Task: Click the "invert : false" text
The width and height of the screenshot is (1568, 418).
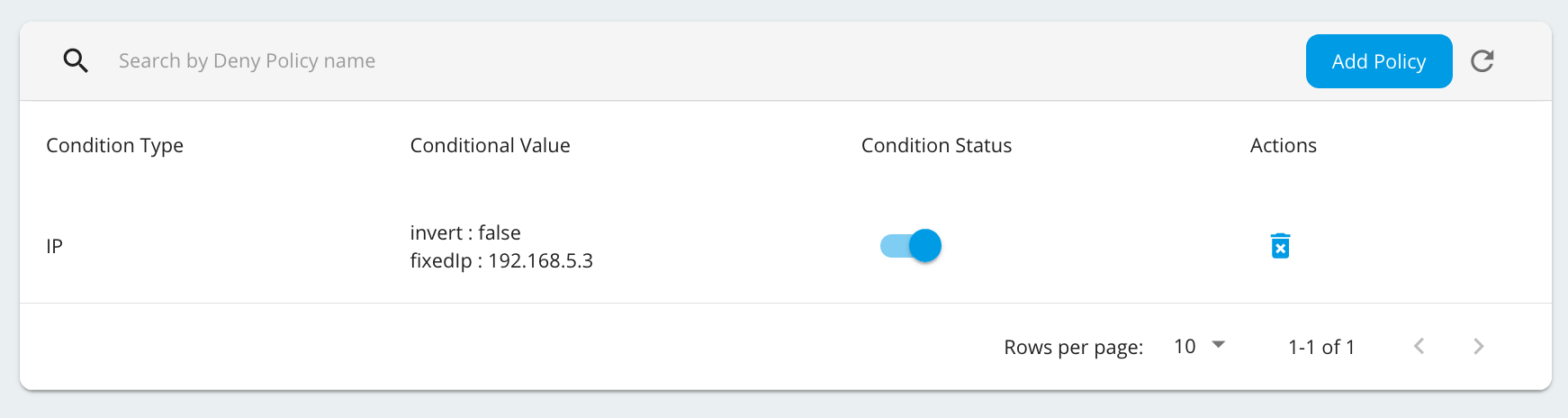Action: pos(465,233)
